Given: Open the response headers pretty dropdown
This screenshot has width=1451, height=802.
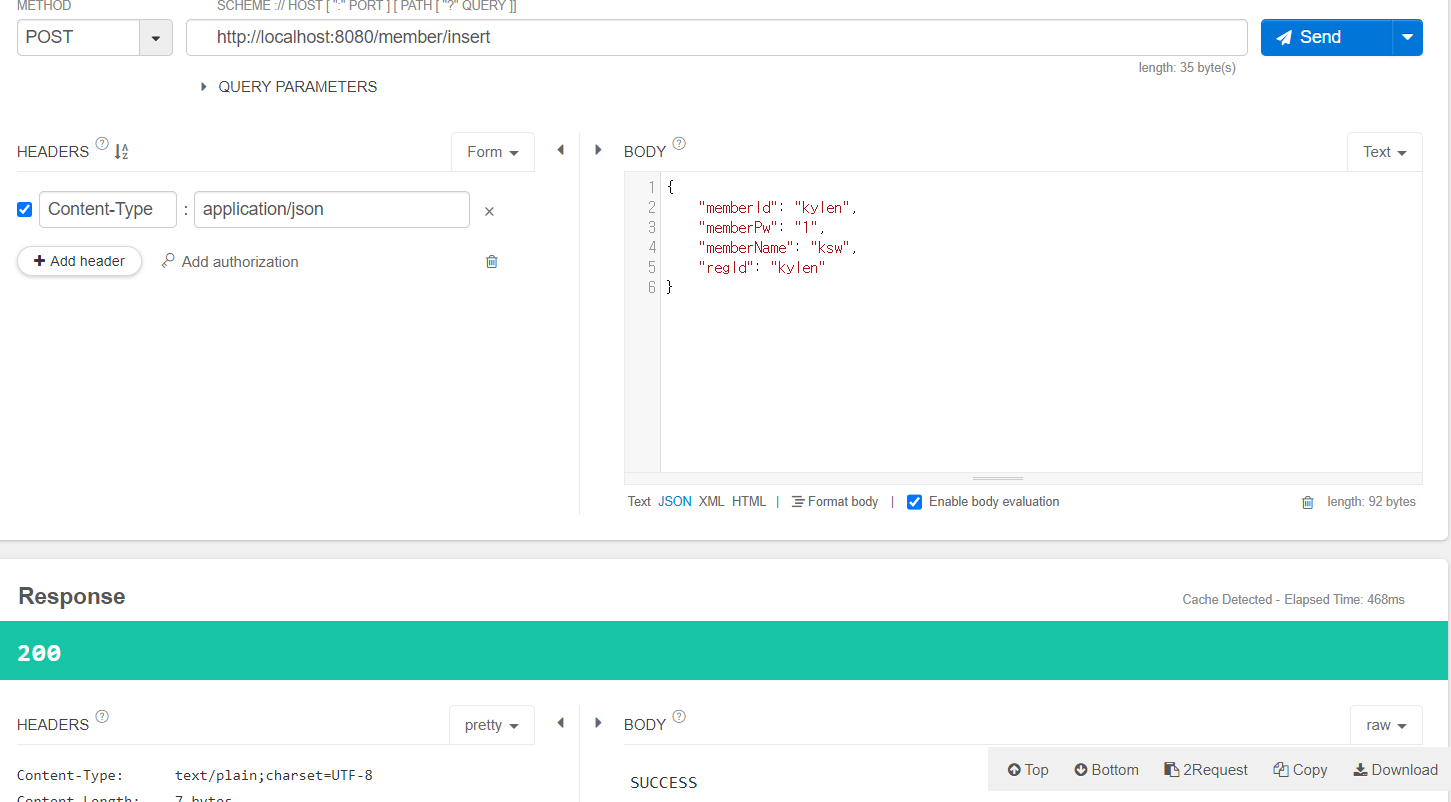Looking at the screenshot, I should pyautogui.click(x=492, y=725).
